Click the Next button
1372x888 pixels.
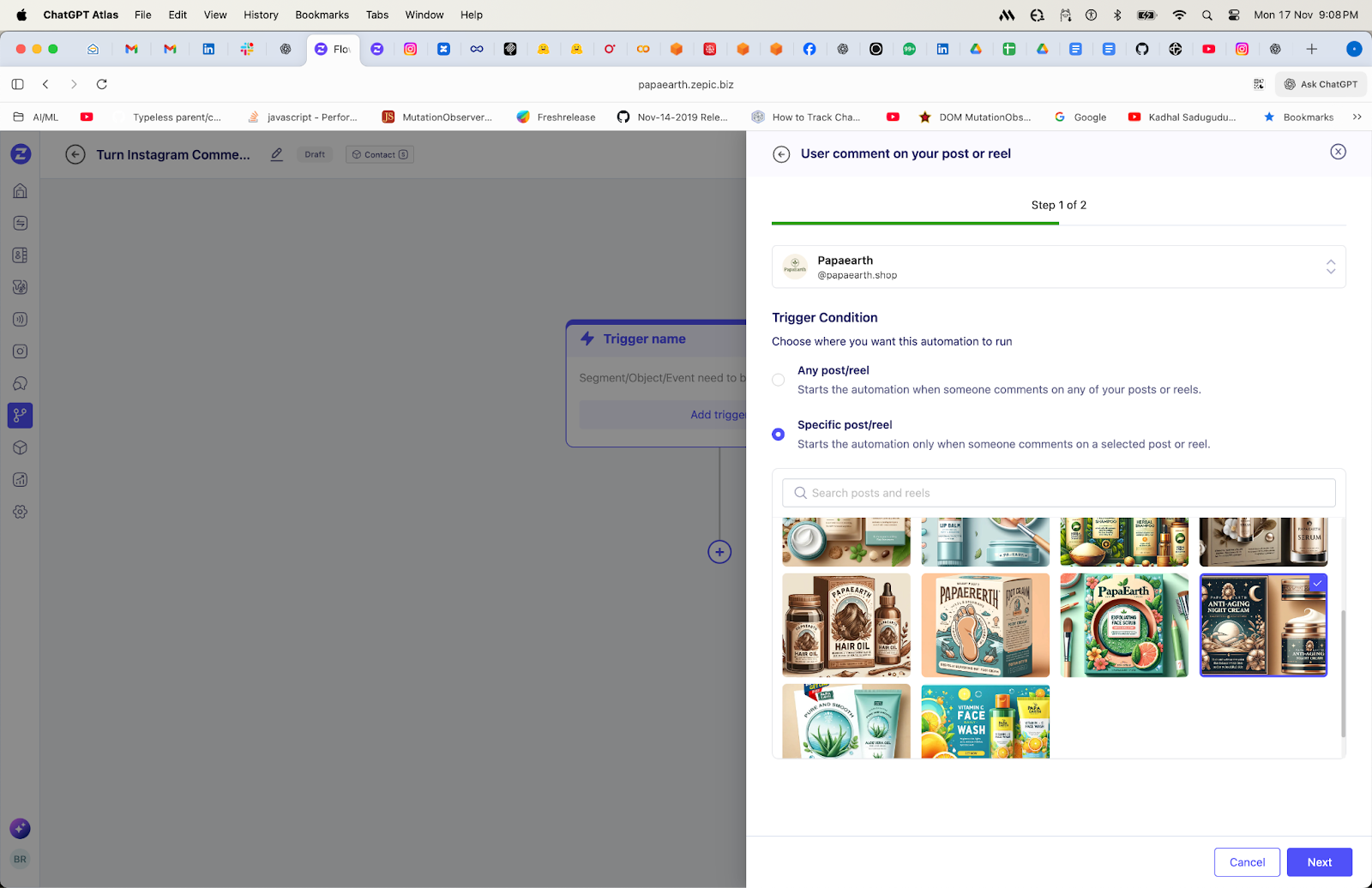1319,862
